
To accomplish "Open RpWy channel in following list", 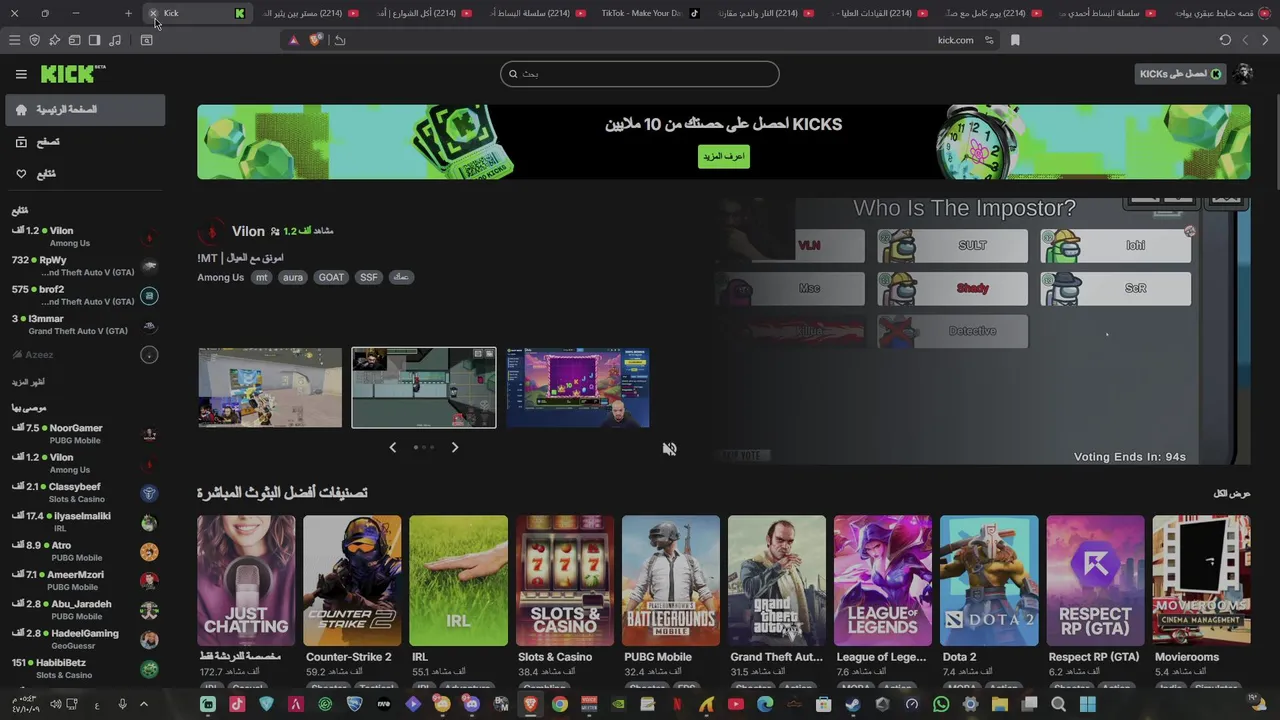I will tap(85, 266).
